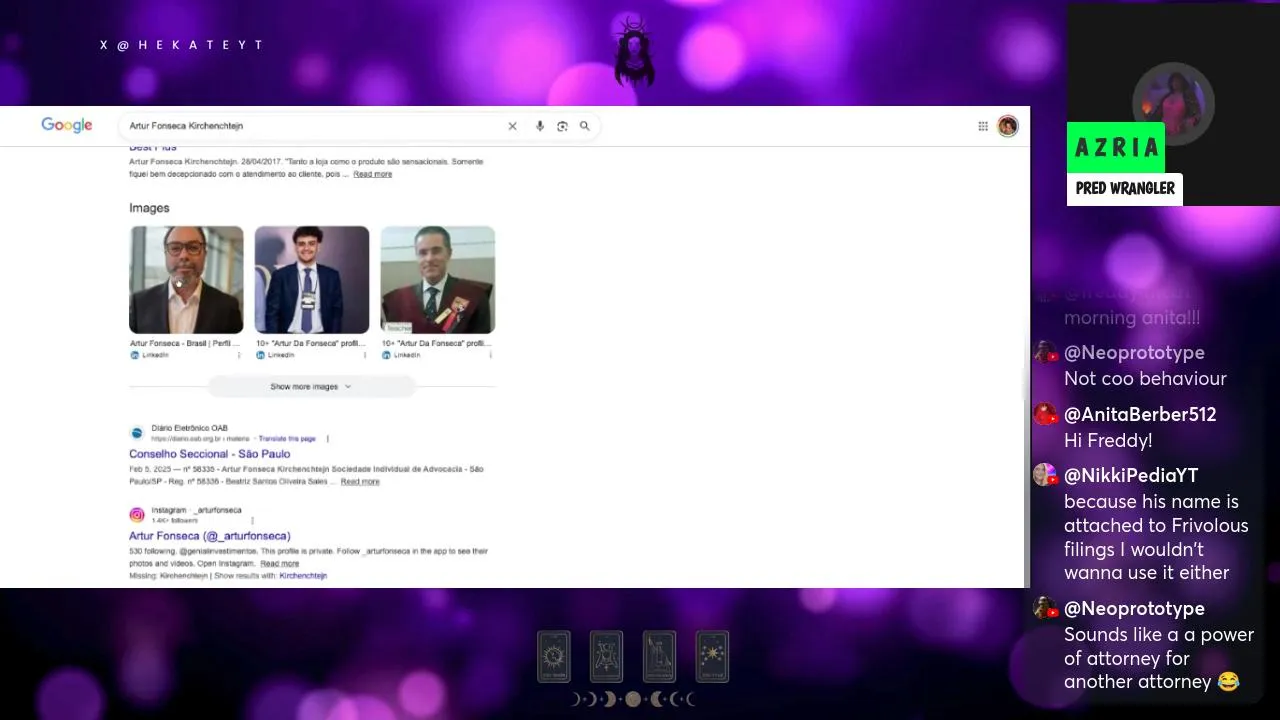
Task: Click the Translate this page link
Action: coord(287,439)
